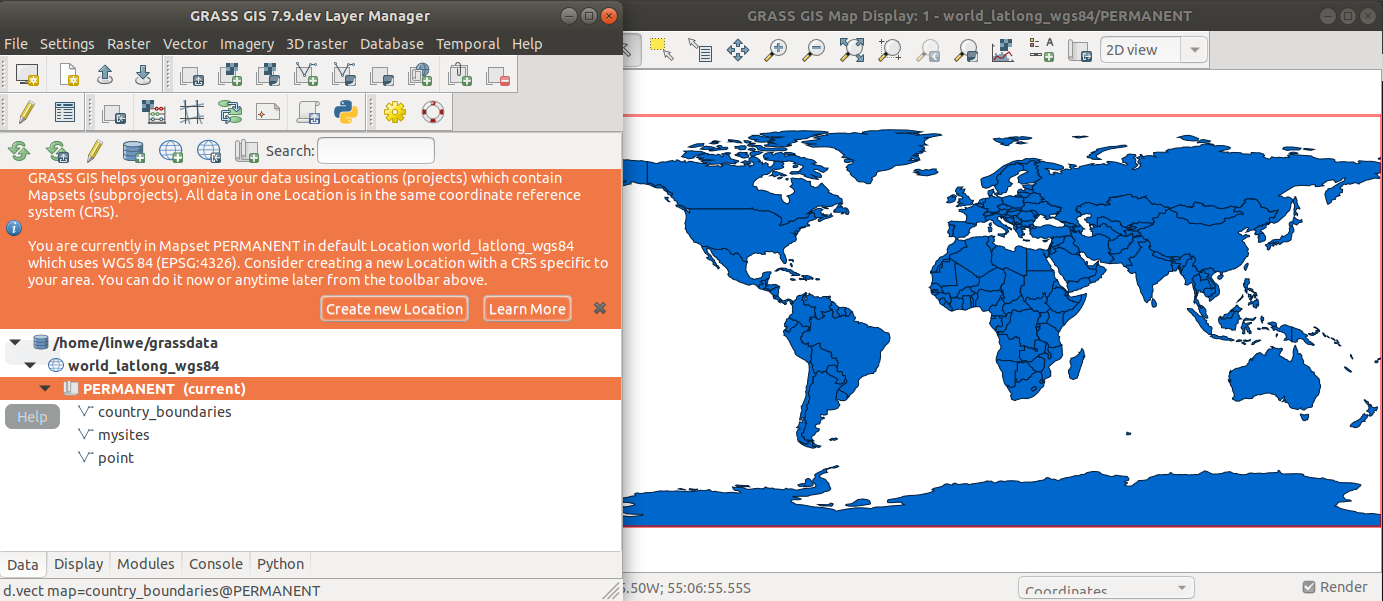Screen dimensions: 1383x601
Task: Add or create a GRASS database
Action: [x=133, y=151]
